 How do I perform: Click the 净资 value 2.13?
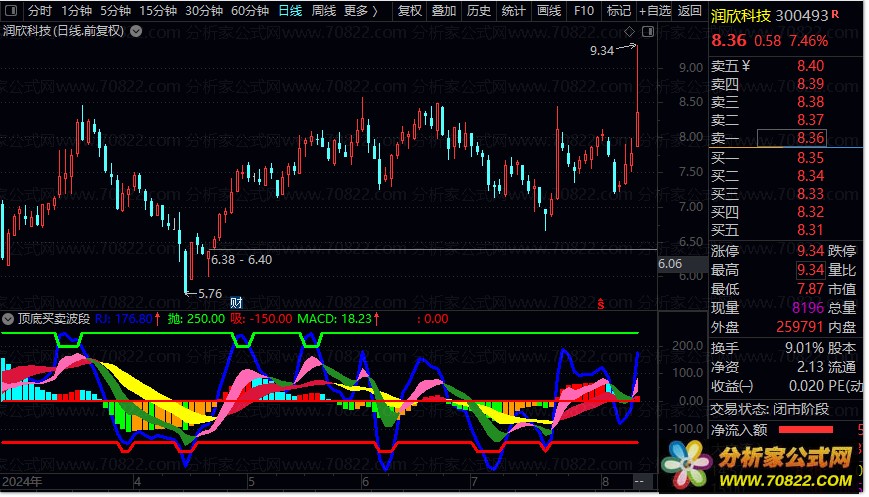point(810,367)
